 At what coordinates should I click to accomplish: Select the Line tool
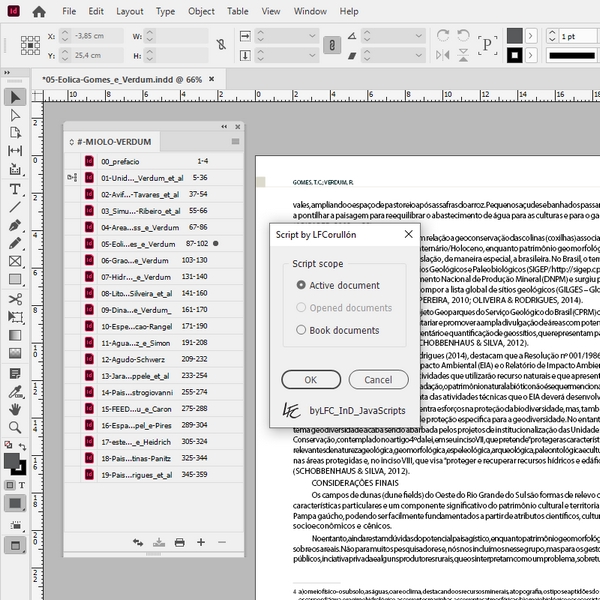point(15,207)
